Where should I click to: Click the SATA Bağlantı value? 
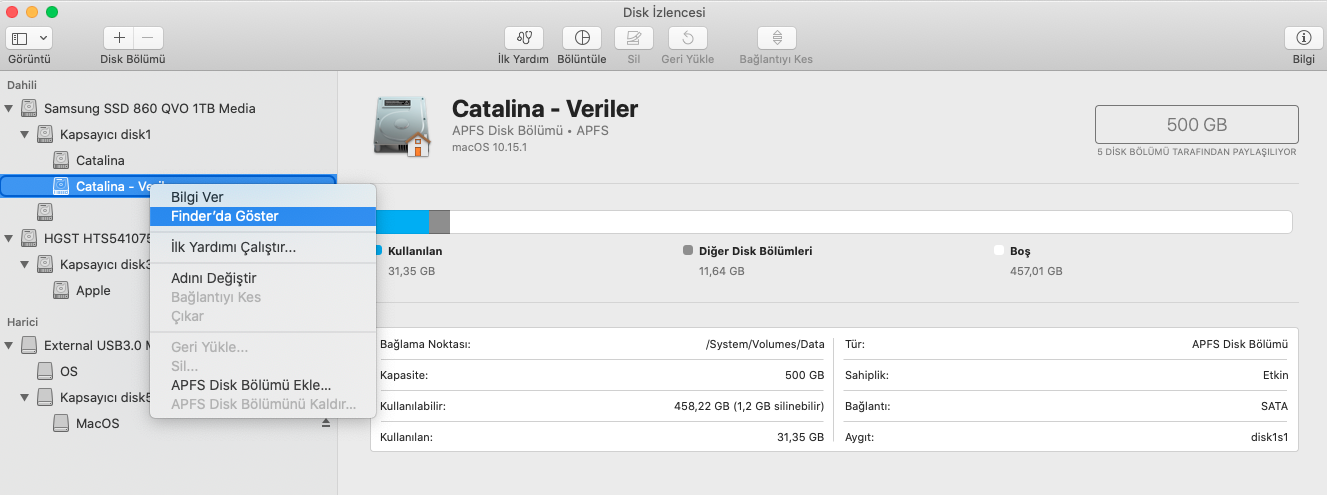coord(1274,406)
